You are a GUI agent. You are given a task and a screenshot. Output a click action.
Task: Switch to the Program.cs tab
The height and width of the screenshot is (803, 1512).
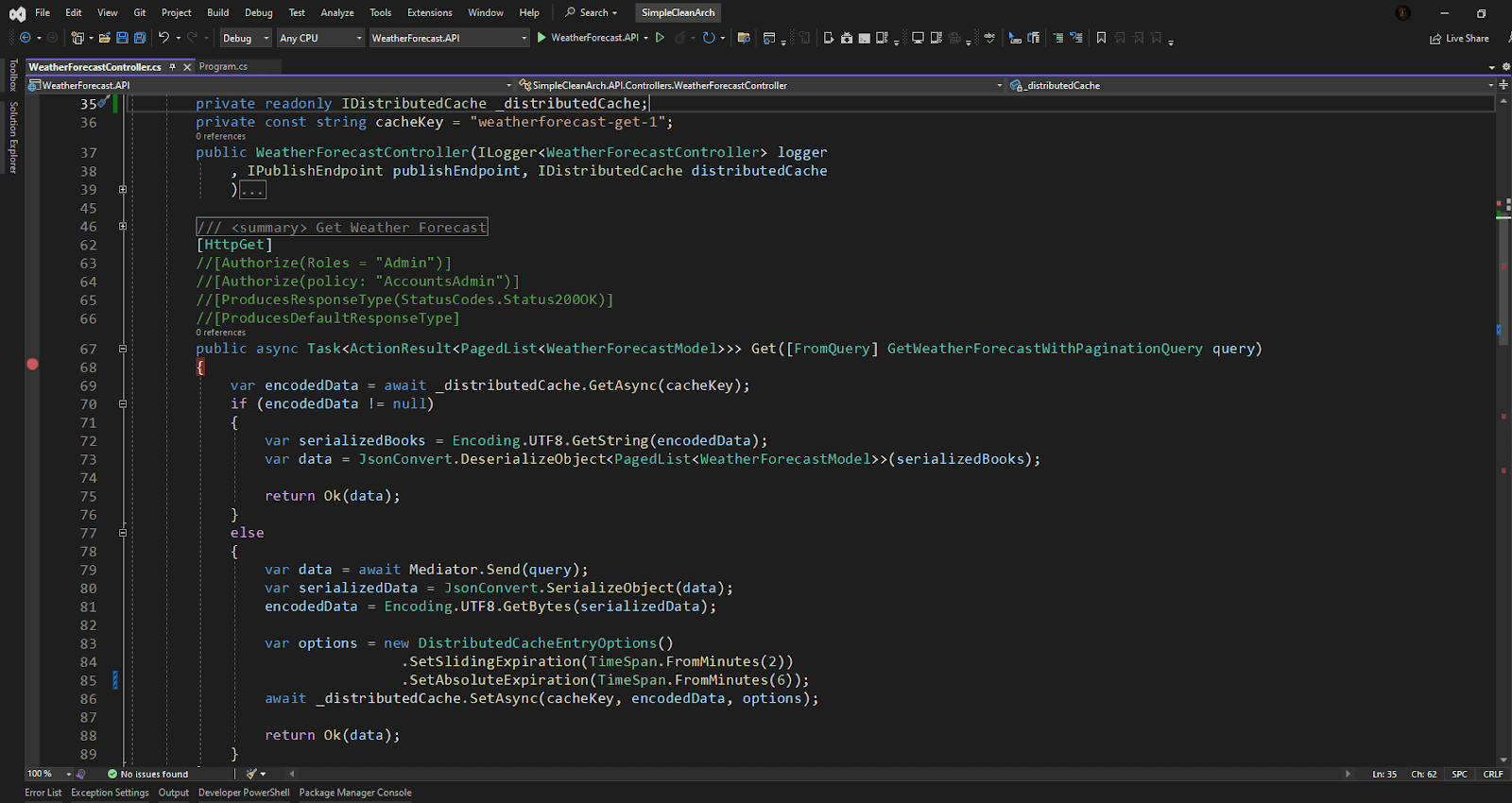click(223, 67)
